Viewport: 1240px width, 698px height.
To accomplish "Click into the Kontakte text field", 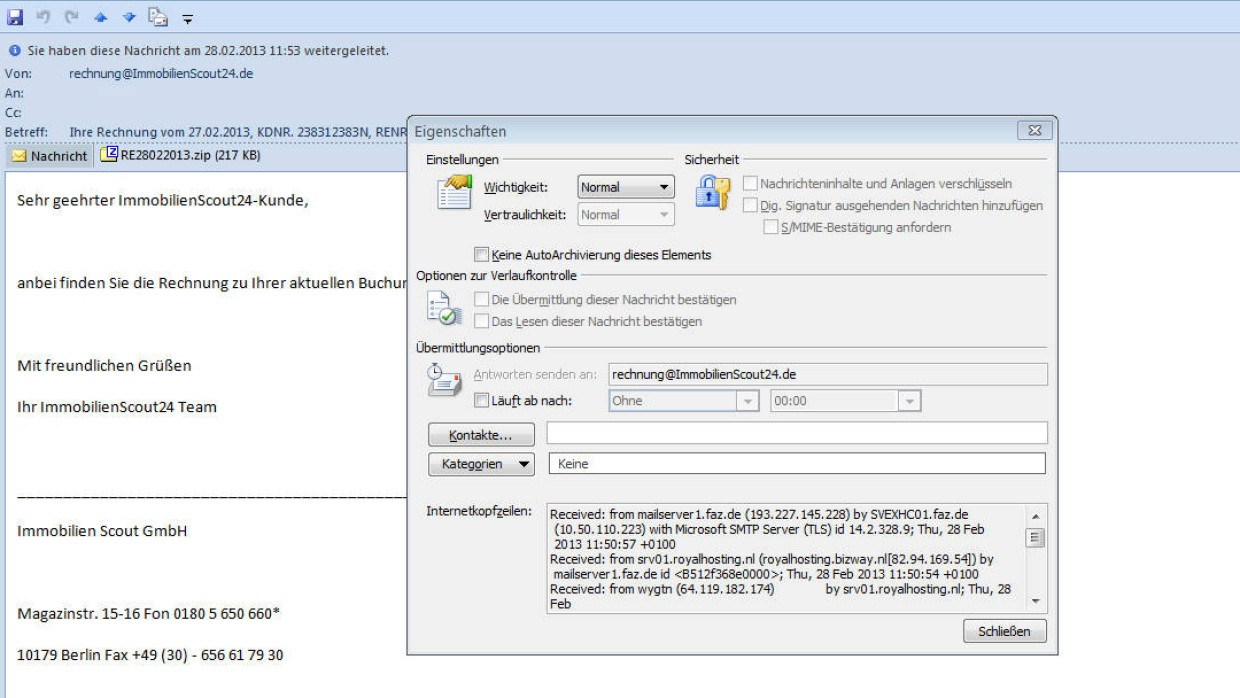I will 796,433.
